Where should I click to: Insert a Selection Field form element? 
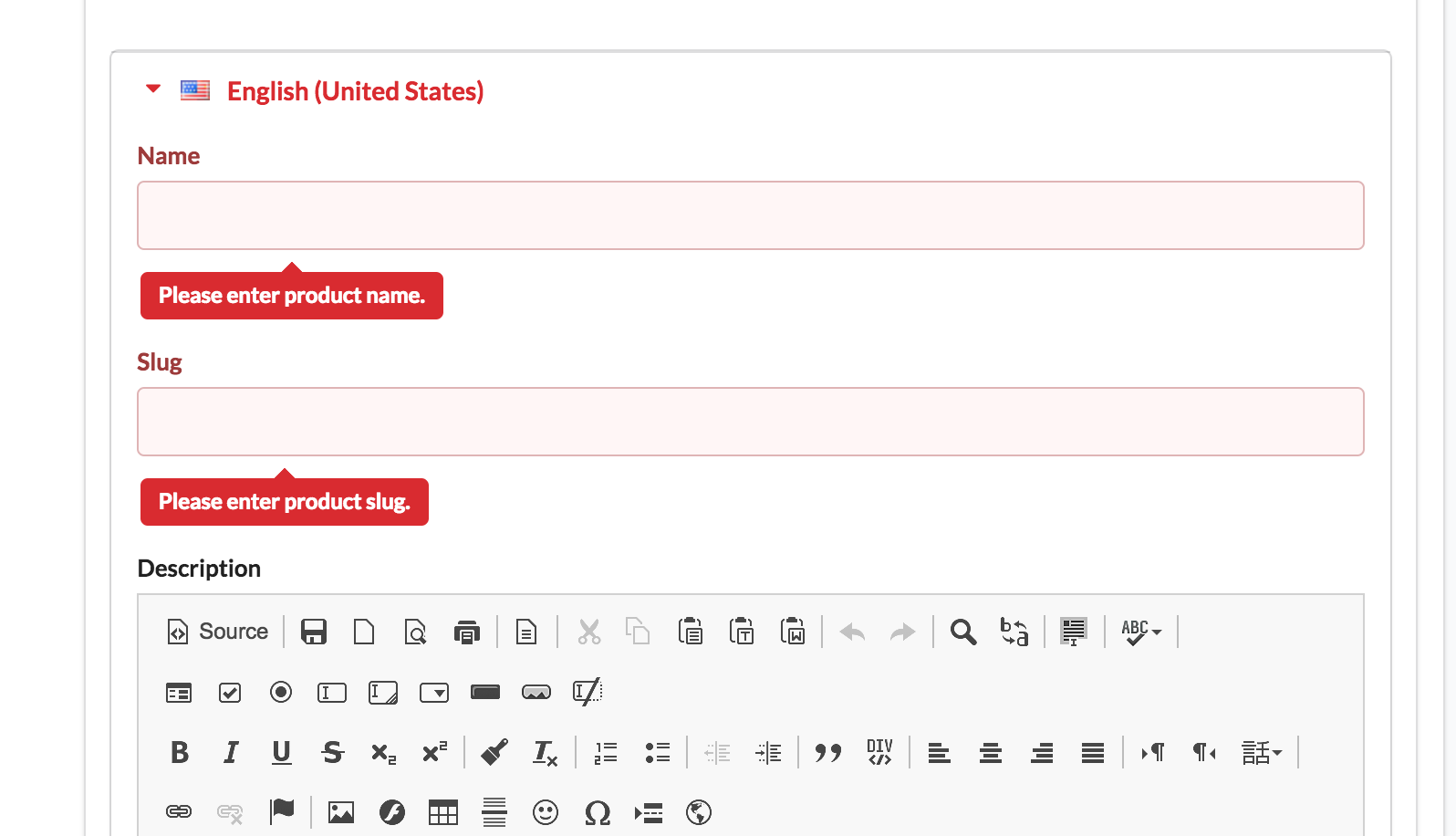tap(434, 693)
